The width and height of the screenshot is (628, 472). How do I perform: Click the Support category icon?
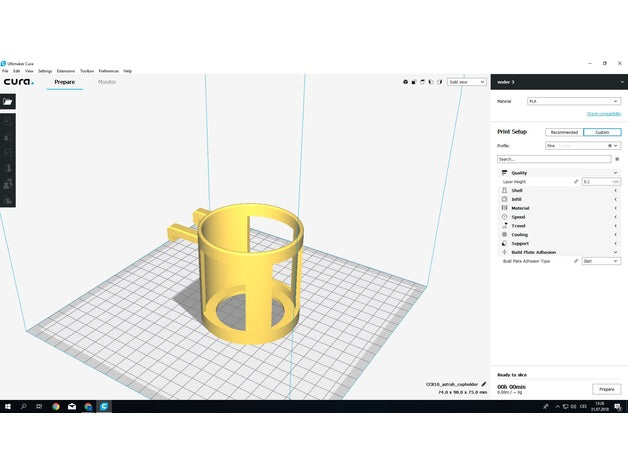point(504,243)
